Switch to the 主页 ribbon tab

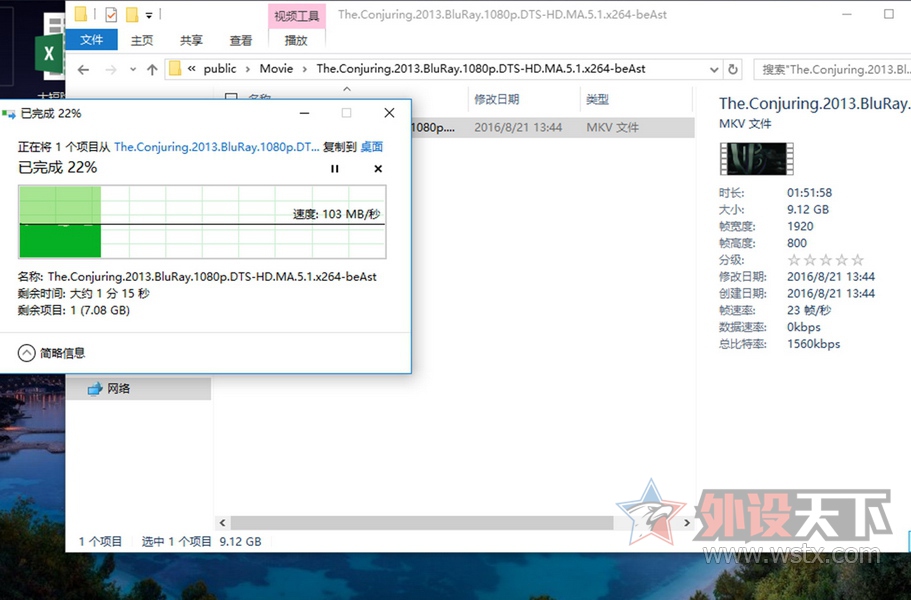(x=142, y=40)
